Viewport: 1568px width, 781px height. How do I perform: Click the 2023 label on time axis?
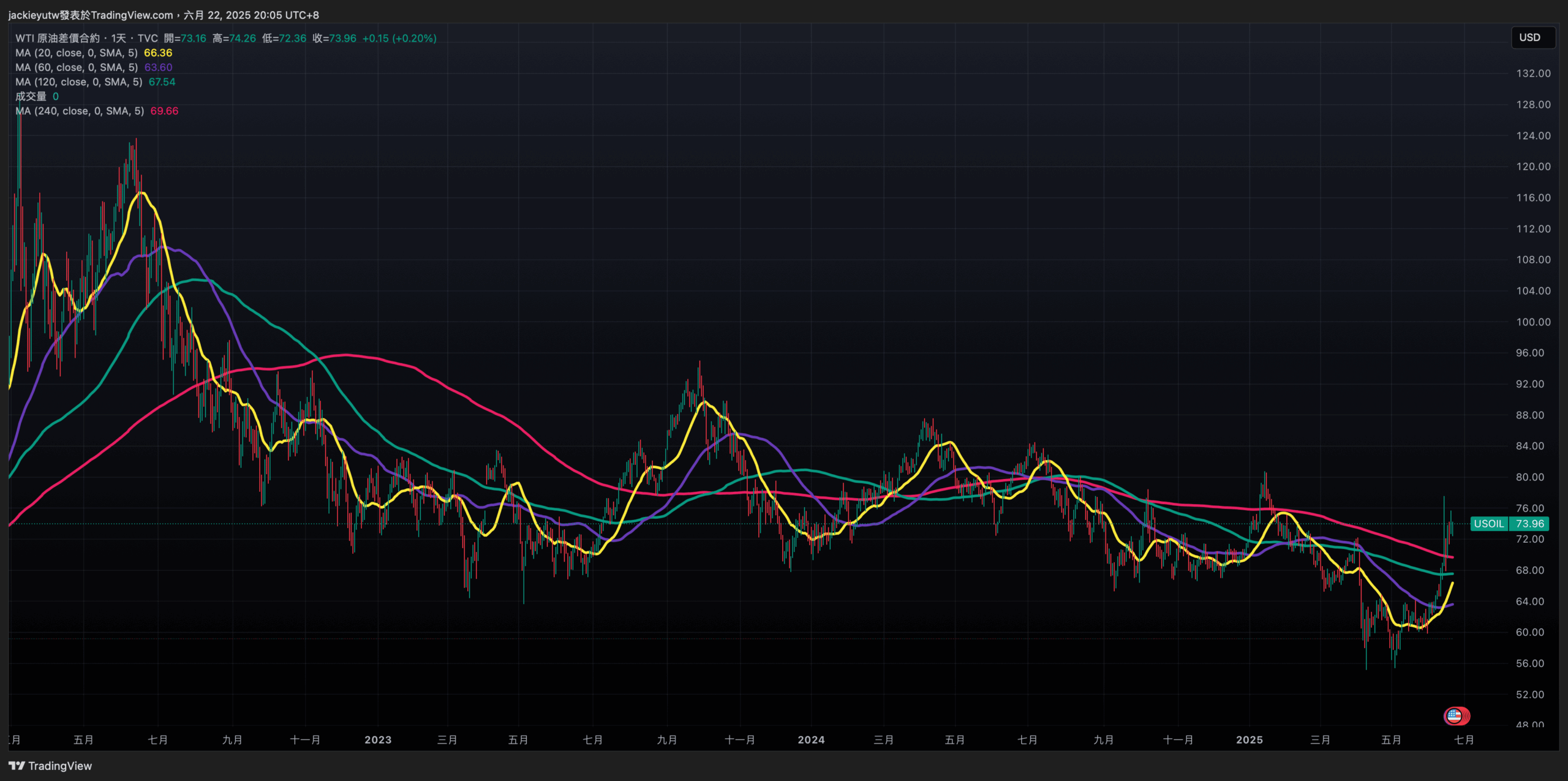[x=378, y=740]
